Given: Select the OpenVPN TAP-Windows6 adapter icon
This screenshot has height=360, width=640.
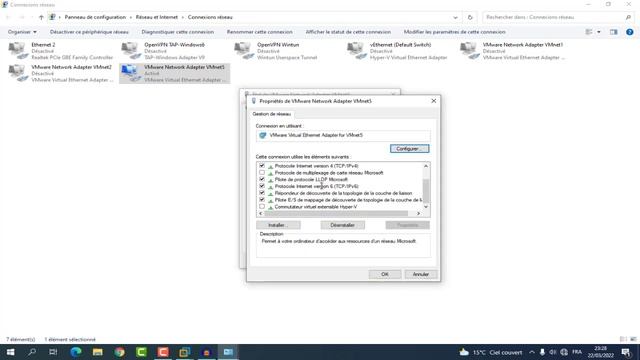Looking at the screenshot, I should click(x=131, y=51).
